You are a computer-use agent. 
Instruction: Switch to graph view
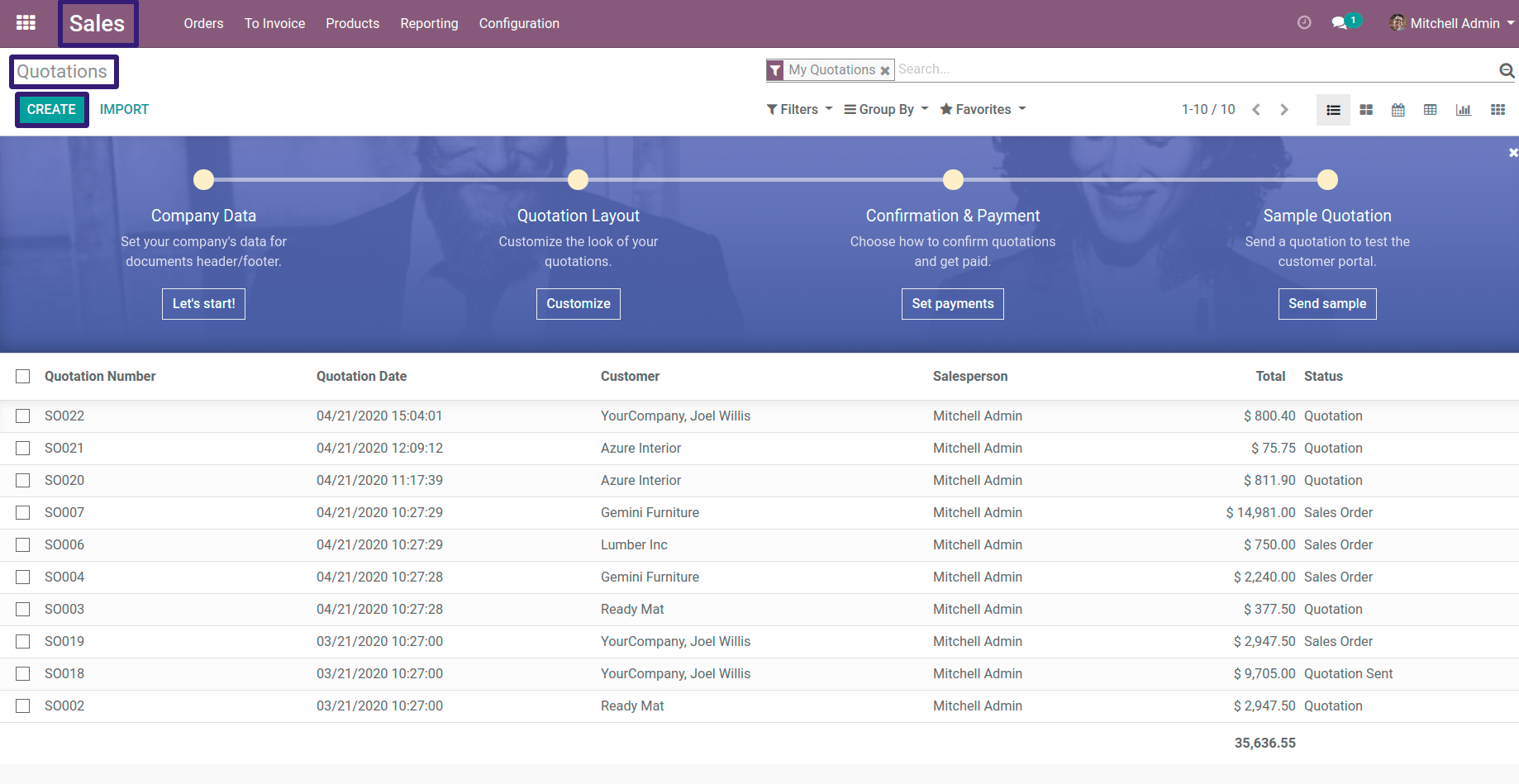pyautogui.click(x=1464, y=110)
